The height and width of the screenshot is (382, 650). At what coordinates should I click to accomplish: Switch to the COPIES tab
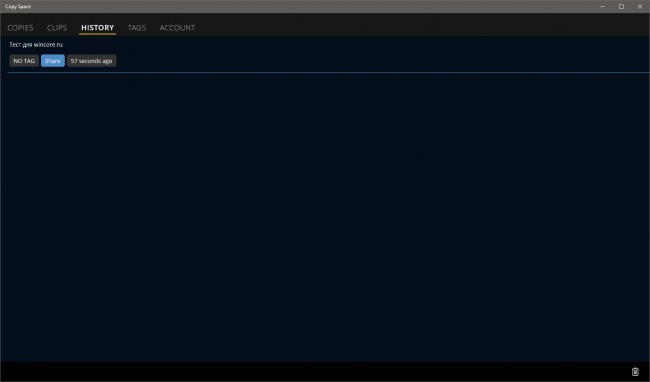(20, 28)
